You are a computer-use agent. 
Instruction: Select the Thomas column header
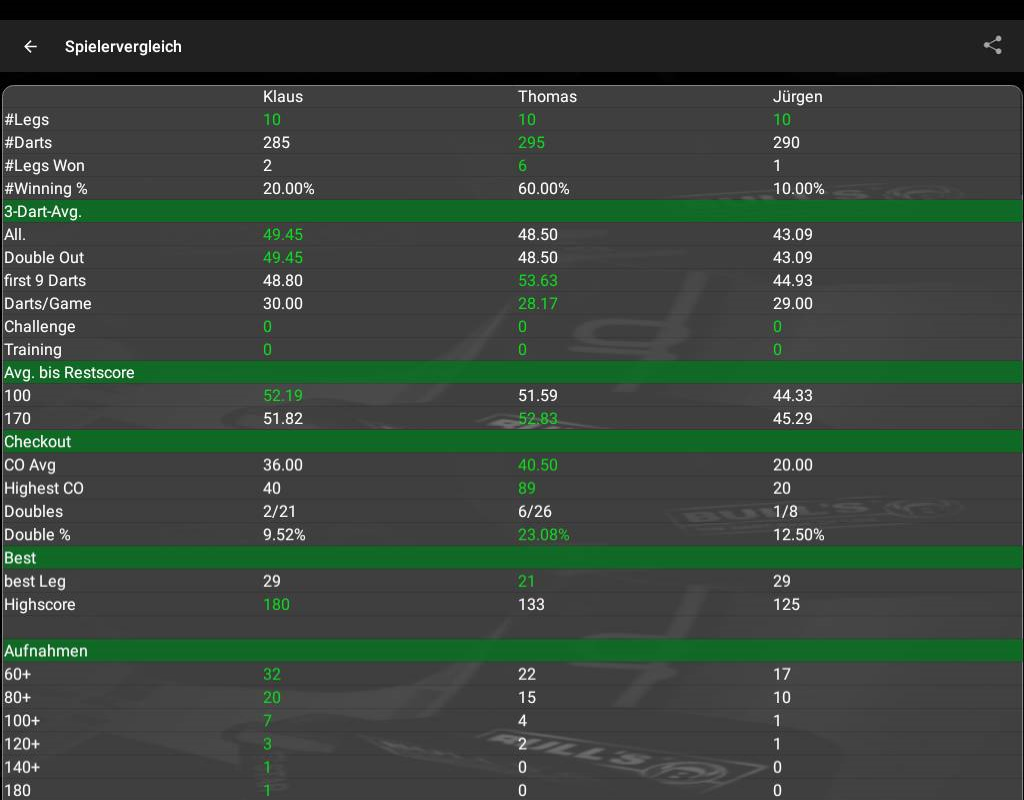pos(547,97)
